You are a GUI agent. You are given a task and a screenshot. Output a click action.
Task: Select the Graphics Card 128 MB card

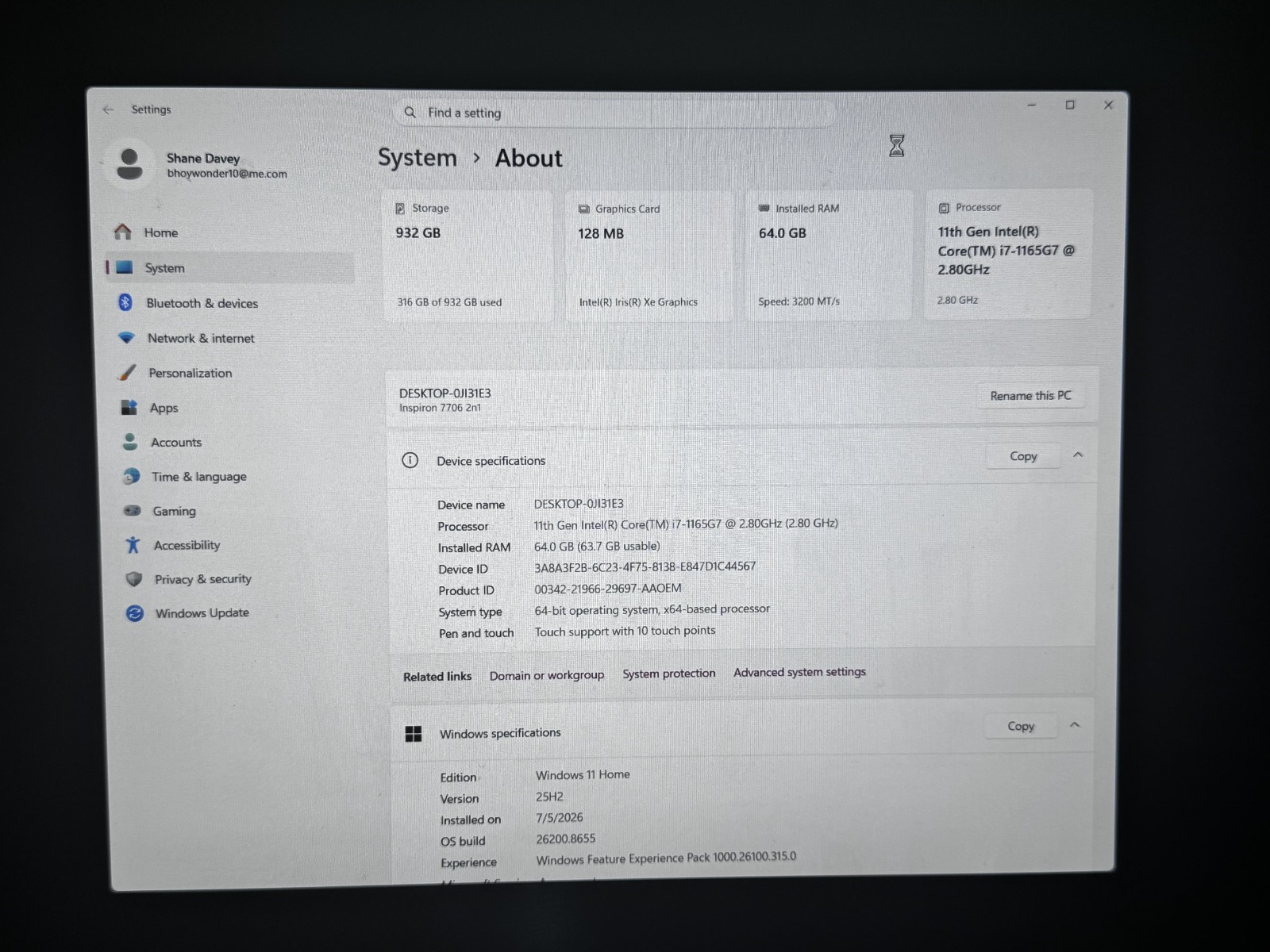[x=649, y=255]
